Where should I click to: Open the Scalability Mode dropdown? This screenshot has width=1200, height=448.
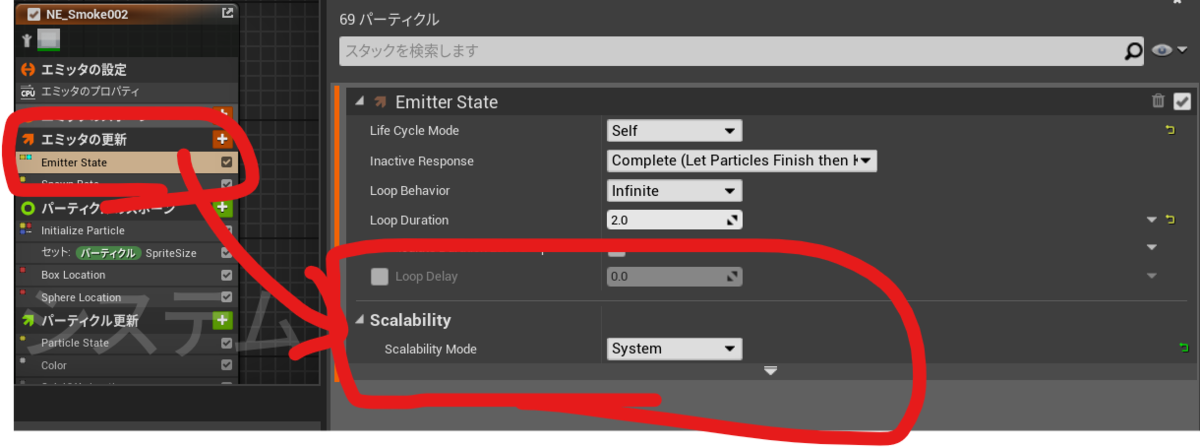pyautogui.click(x=674, y=349)
